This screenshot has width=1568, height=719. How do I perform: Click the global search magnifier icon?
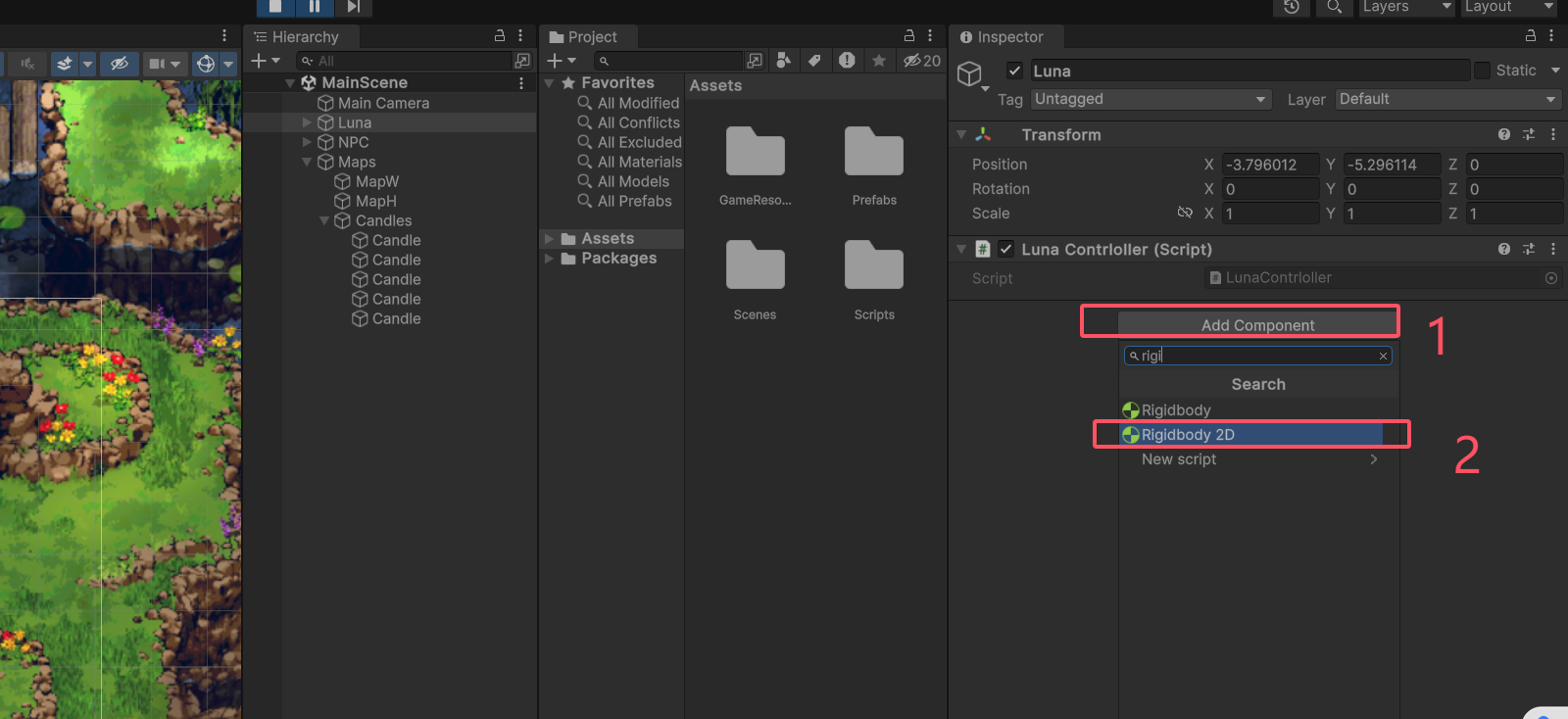tap(1334, 7)
